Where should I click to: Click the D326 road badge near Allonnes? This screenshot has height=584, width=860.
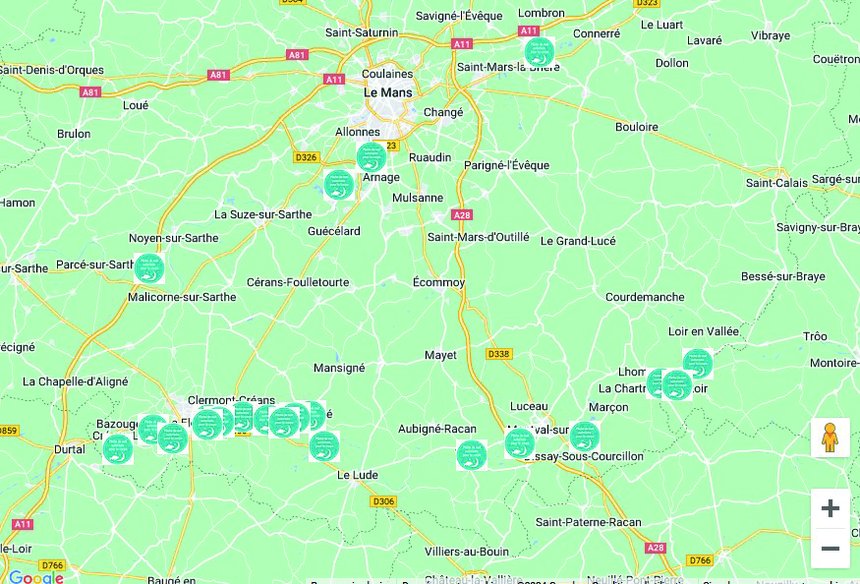pos(307,157)
